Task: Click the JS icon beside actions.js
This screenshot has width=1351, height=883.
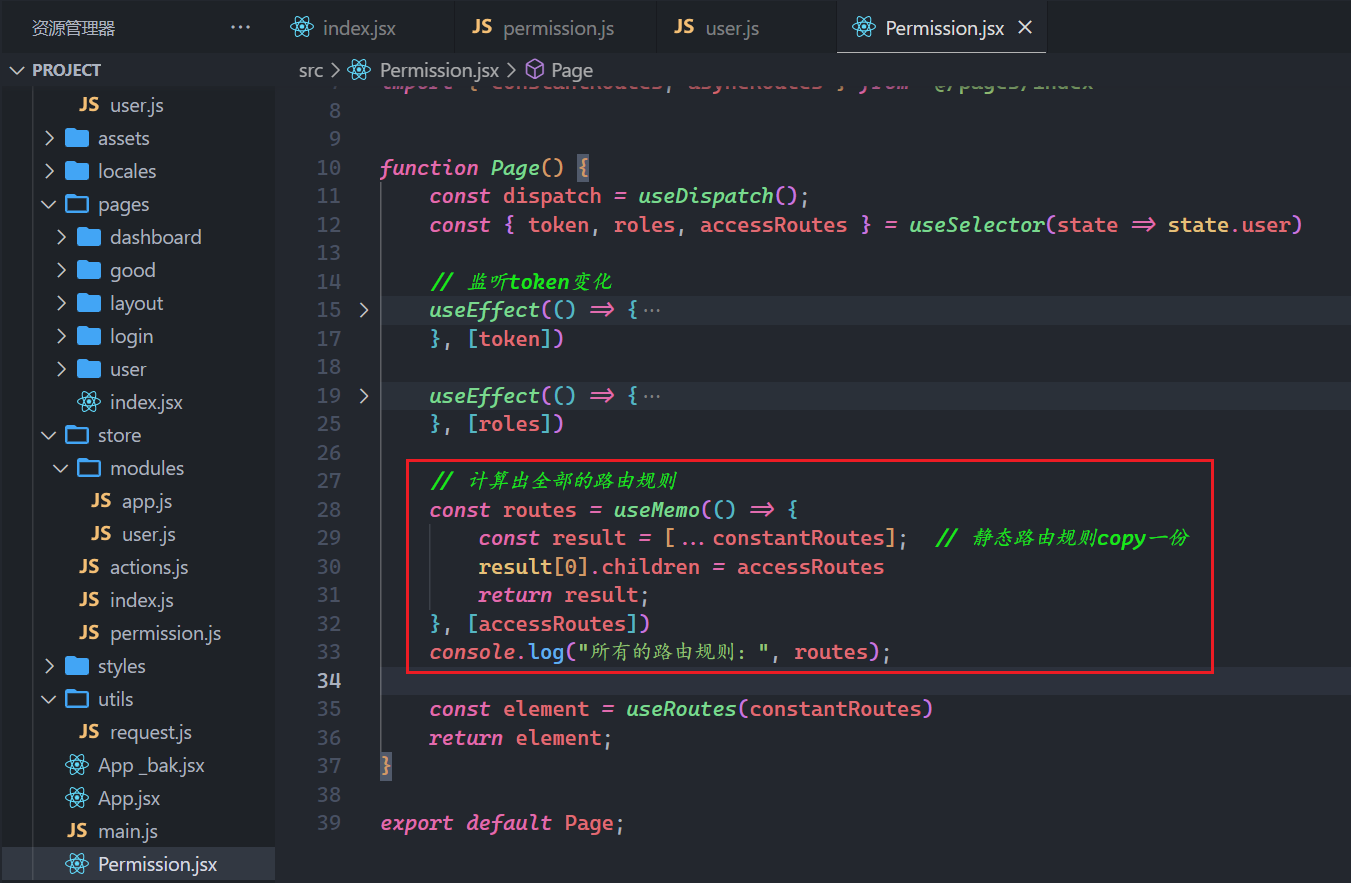Action: tap(89, 567)
